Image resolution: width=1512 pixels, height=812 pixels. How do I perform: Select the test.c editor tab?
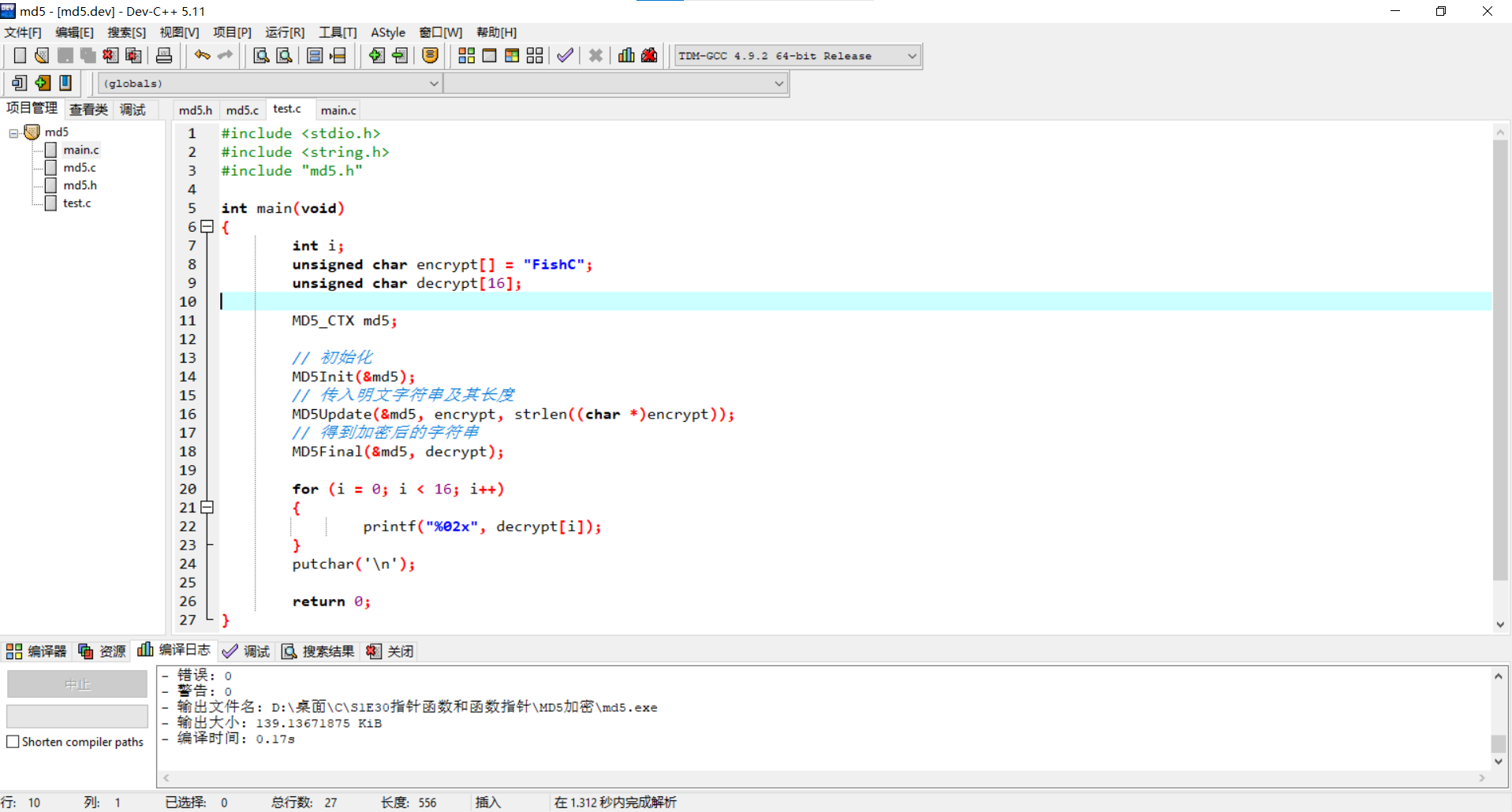[287, 109]
